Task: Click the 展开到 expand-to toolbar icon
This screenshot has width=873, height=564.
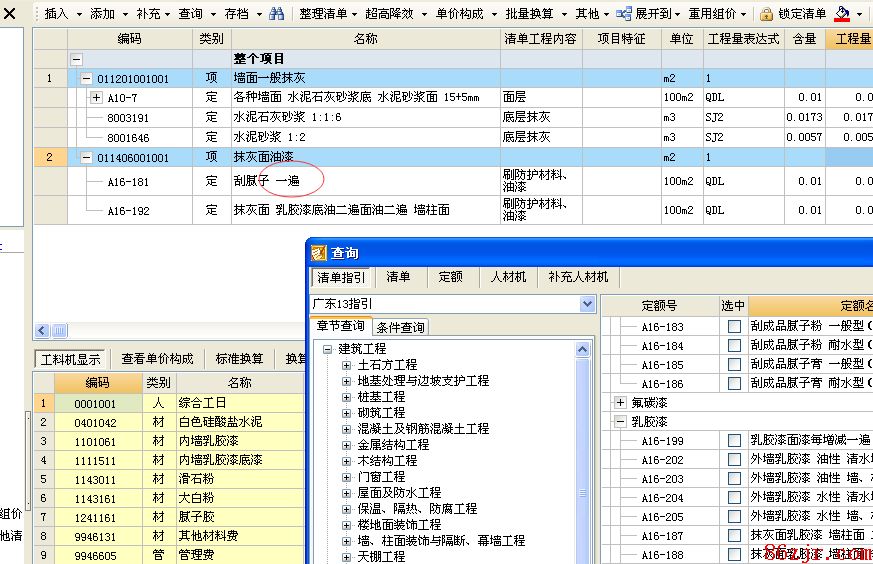Action: (624, 14)
